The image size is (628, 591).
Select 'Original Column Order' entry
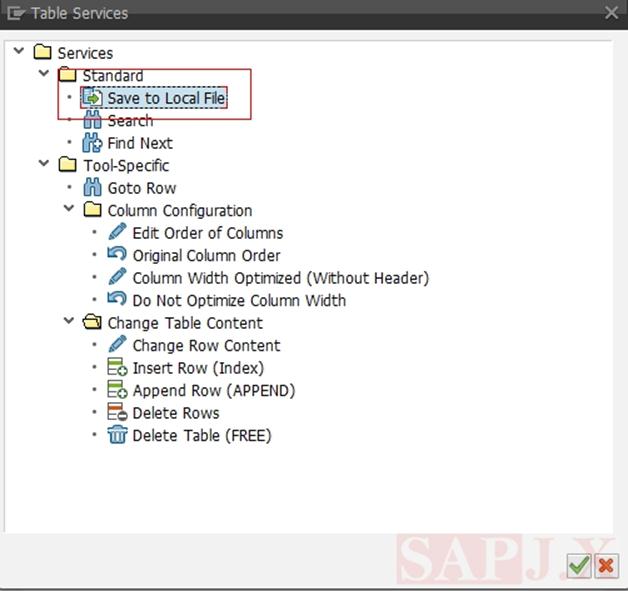pos(206,255)
